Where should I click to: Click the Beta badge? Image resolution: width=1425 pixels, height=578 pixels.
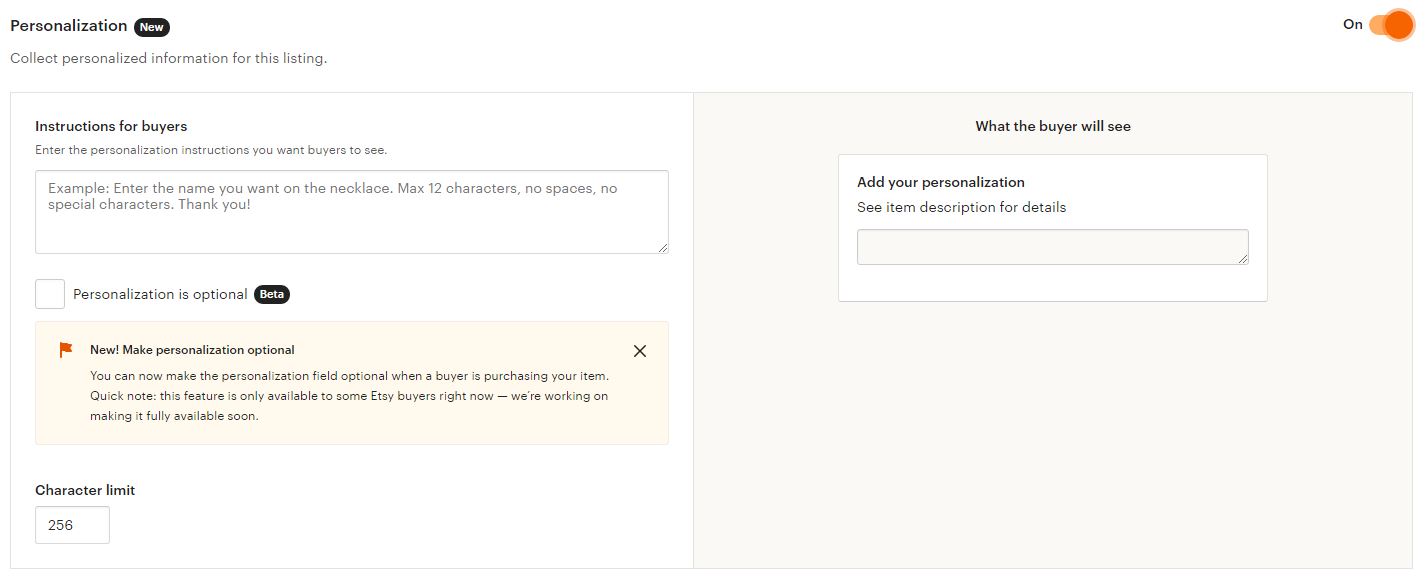[272, 295]
